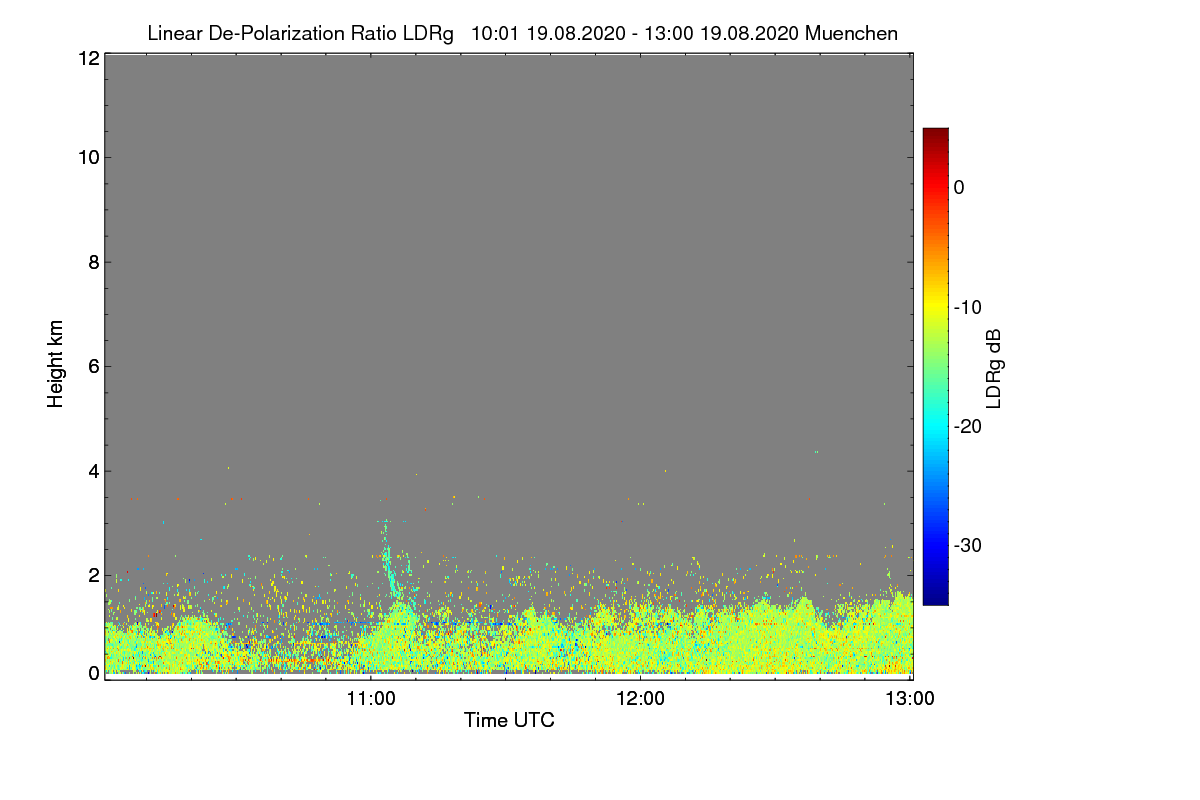The image size is (1200, 800).
Task: Select the 8 km height tick label
Action: pyautogui.click(x=92, y=262)
